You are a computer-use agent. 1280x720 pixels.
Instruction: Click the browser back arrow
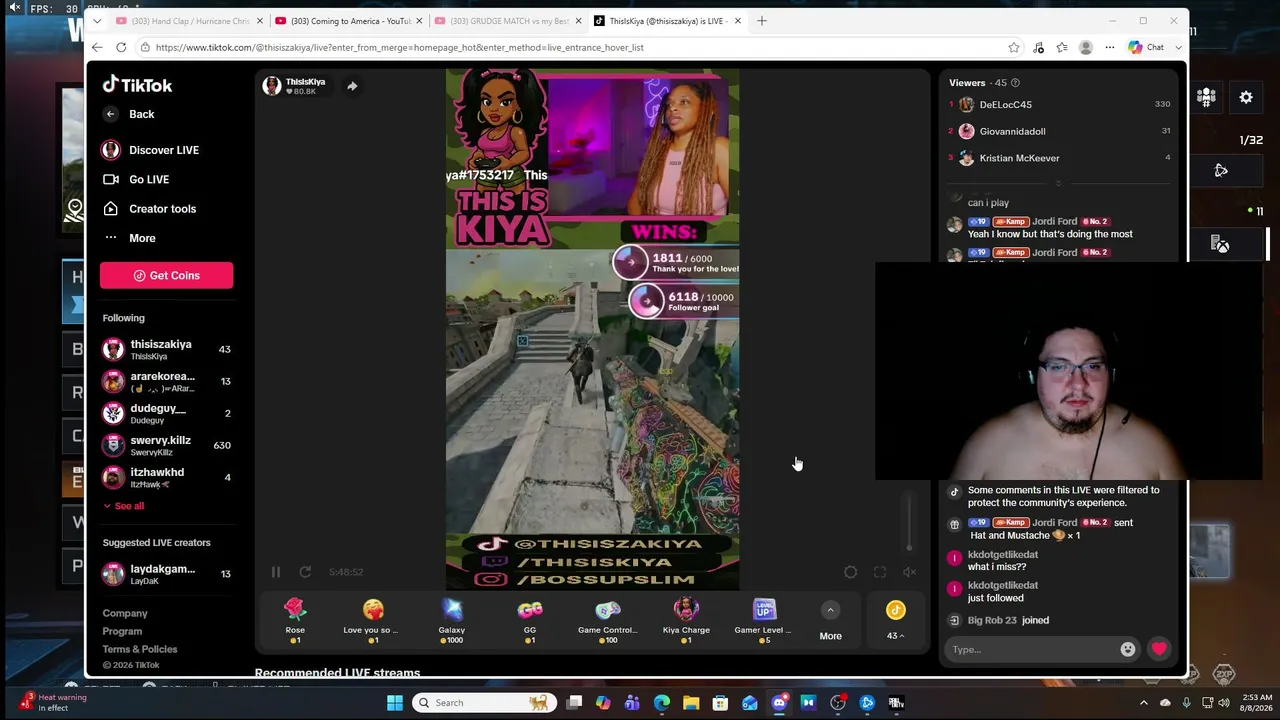click(97, 48)
